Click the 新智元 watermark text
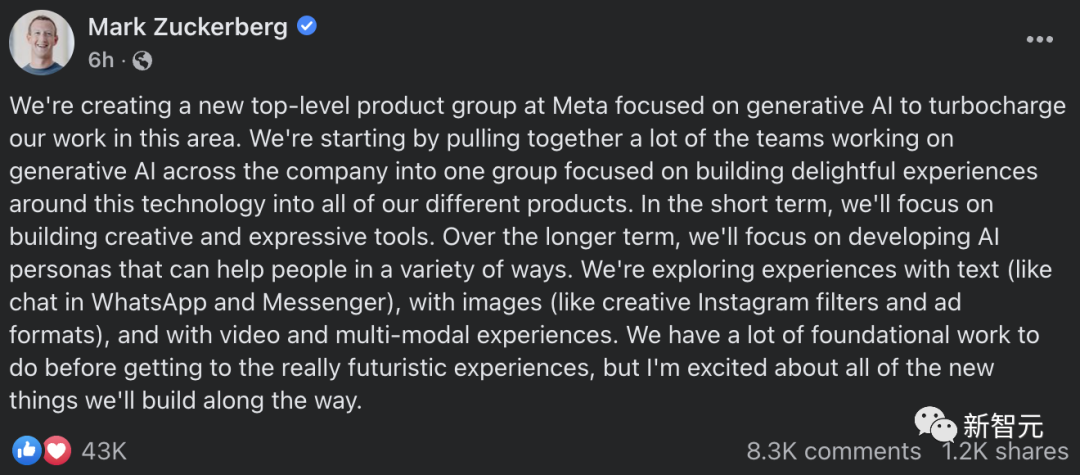The image size is (1080, 475). point(1003,426)
